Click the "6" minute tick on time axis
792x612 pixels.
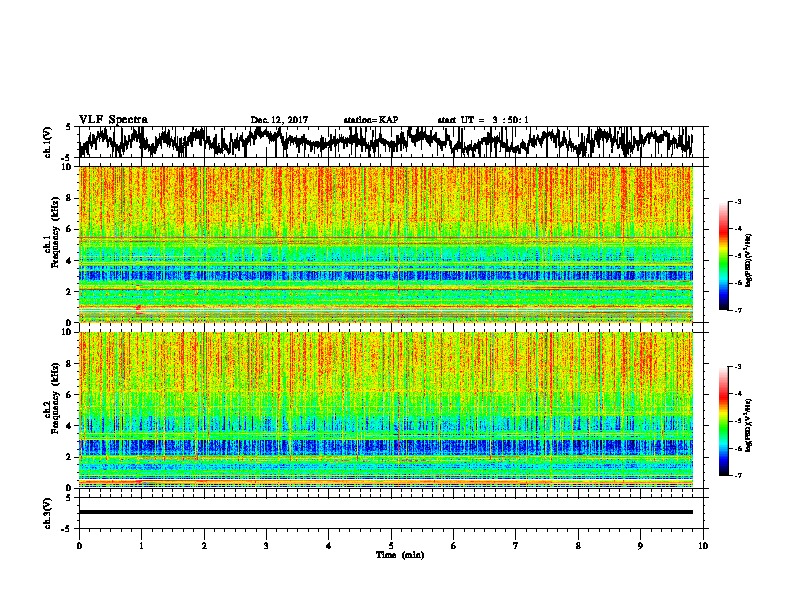point(454,546)
